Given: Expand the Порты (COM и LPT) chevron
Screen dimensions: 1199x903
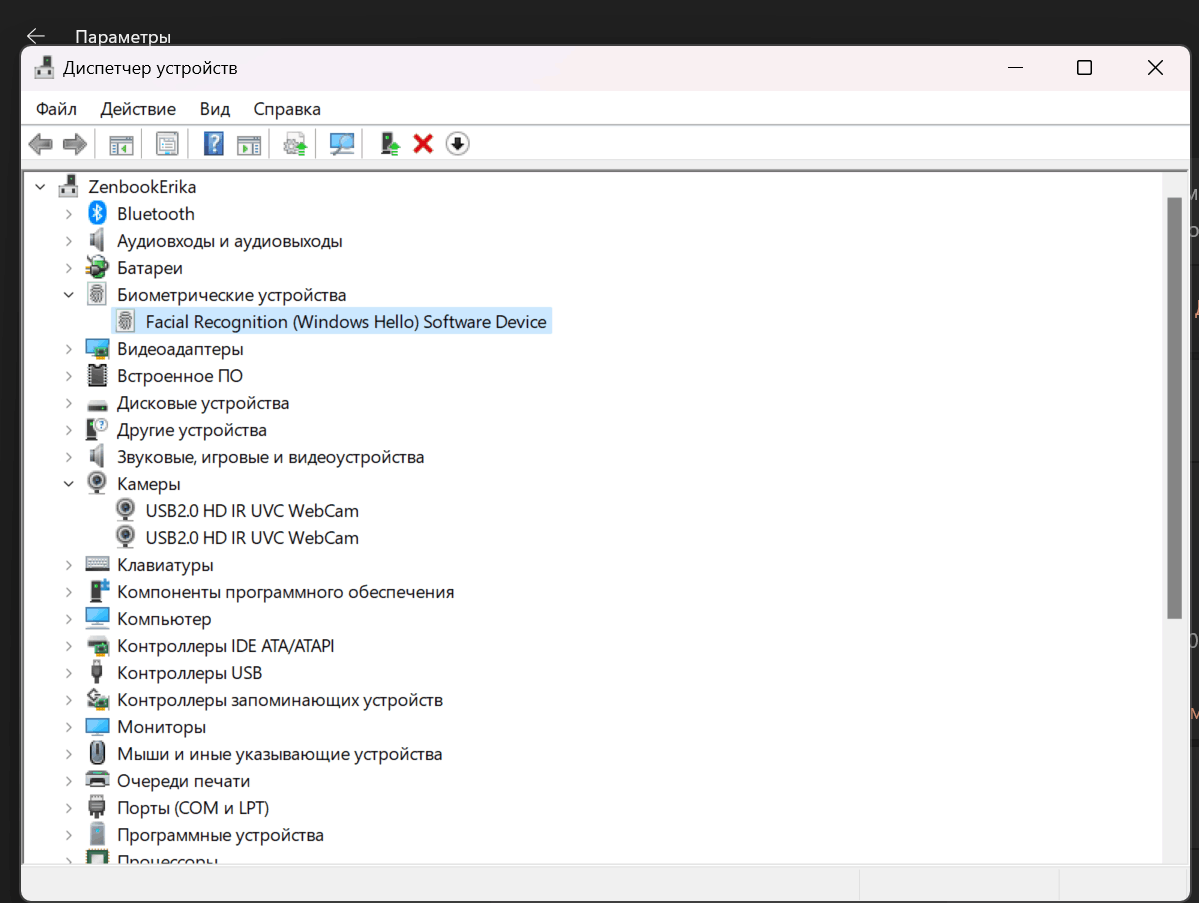Looking at the screenshot, I should click(x=69, y=807).
